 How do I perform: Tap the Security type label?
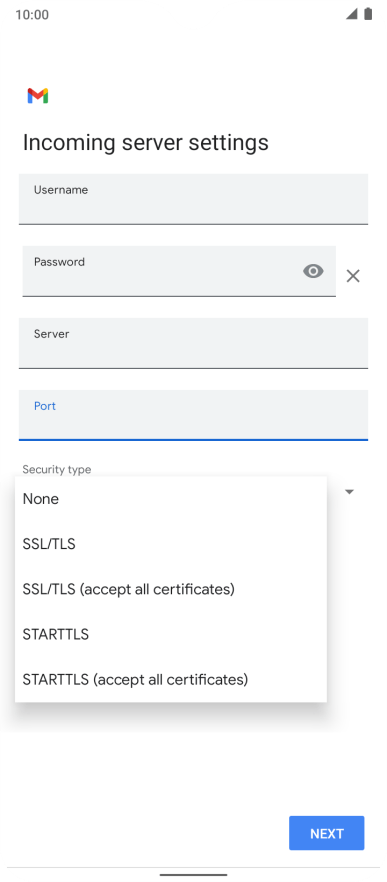(x=57, y=469)
